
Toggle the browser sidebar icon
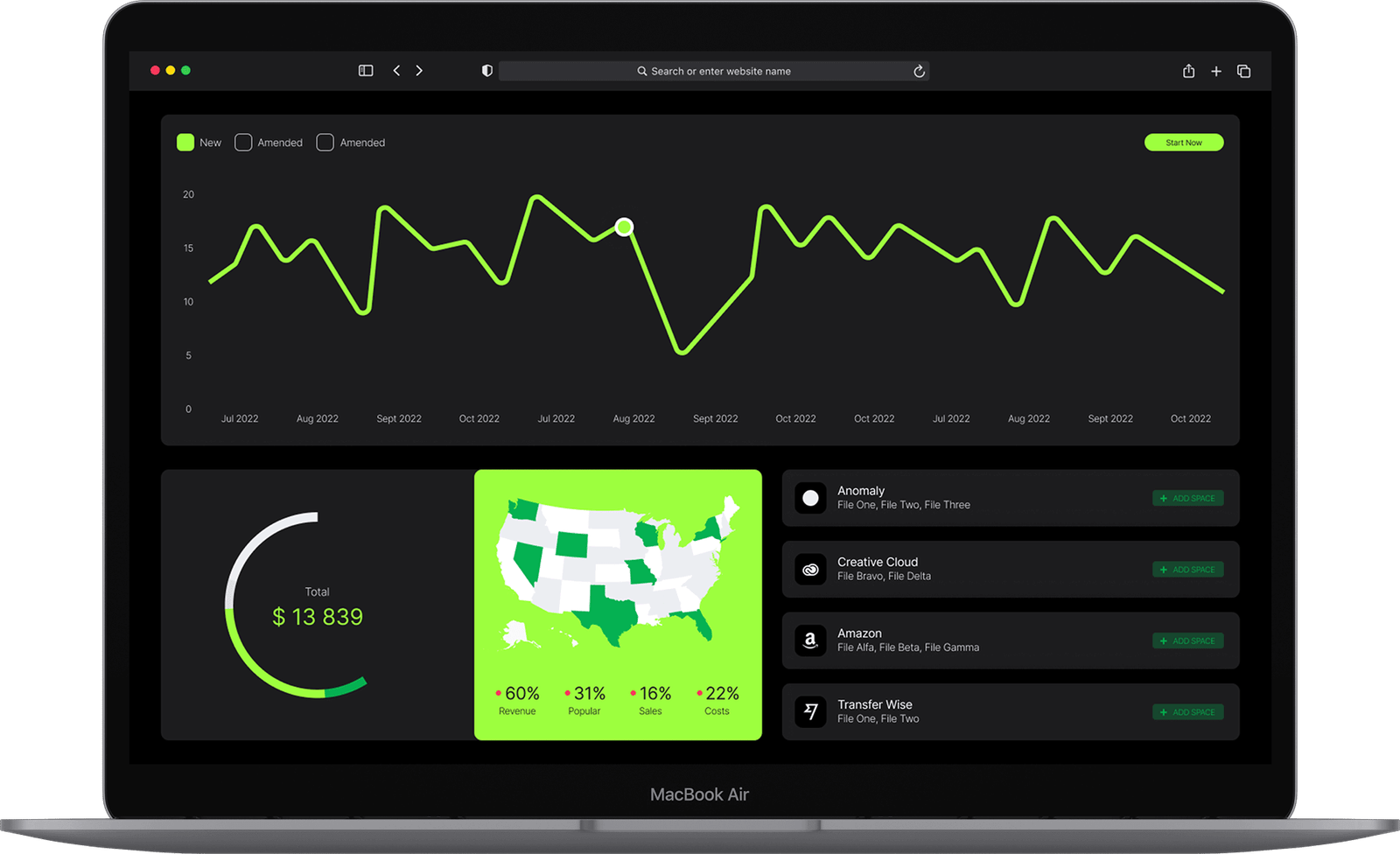(x=366, y=71)
